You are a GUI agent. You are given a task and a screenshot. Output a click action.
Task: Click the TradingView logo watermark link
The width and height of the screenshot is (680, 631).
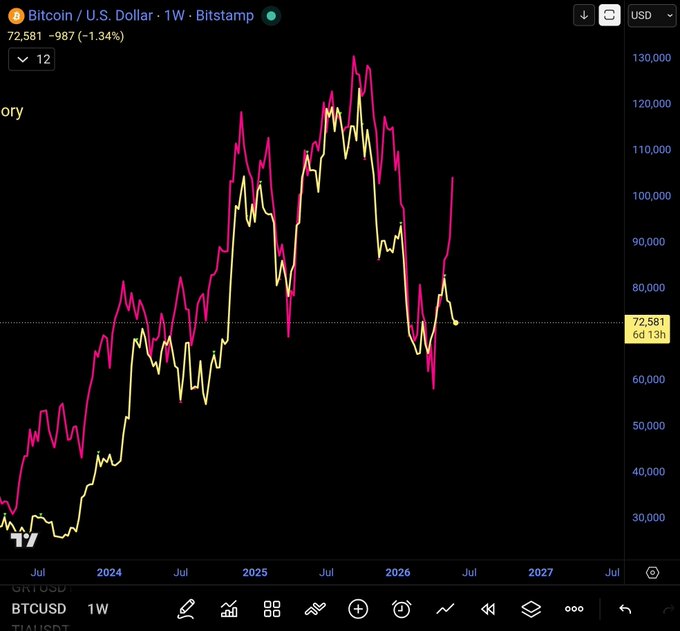24,540
